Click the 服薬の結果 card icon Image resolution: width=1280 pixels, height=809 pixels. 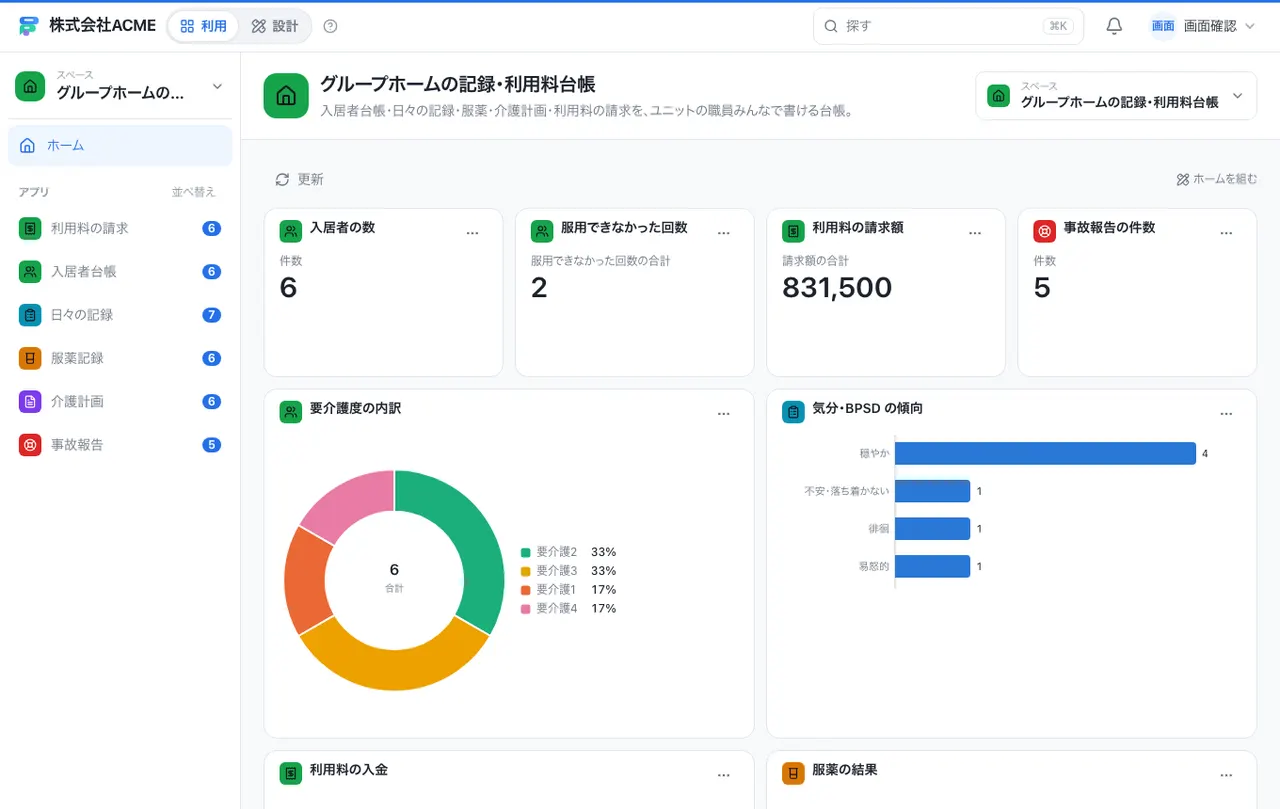(x=793, y=773)
